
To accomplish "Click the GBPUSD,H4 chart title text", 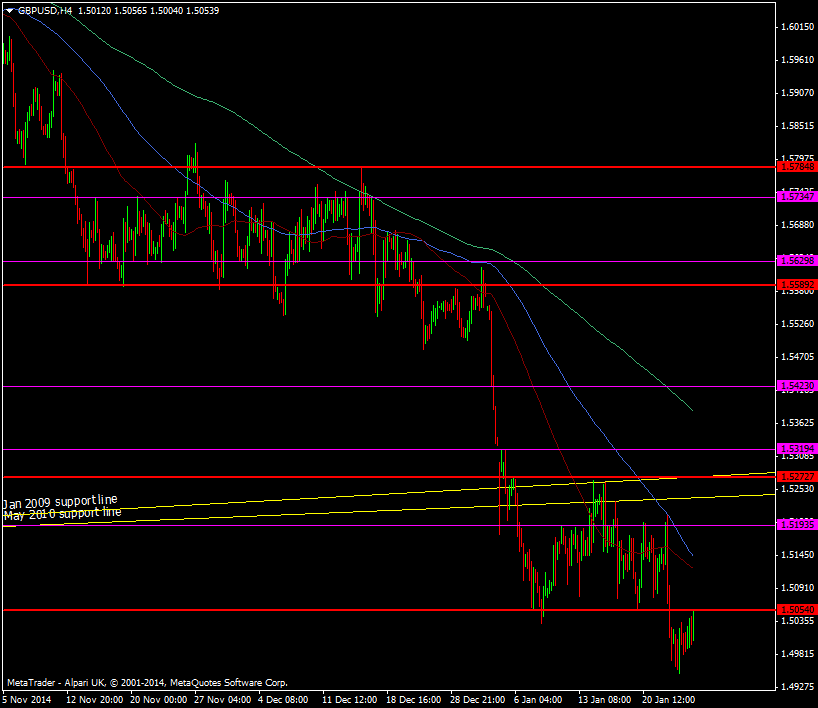I will click(x=45, y=10).
